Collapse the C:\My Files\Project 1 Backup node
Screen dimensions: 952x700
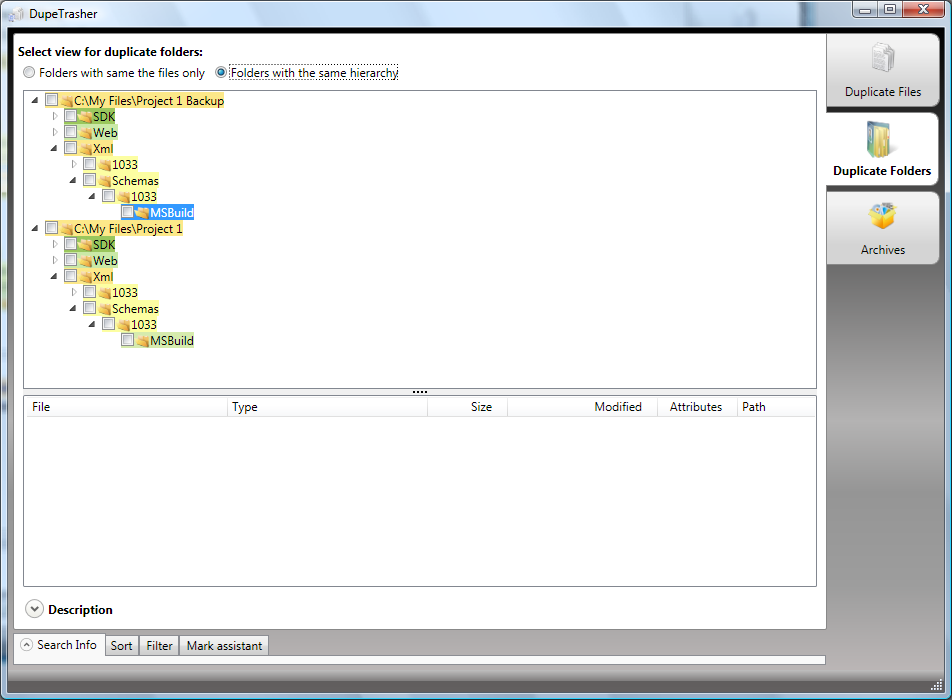pyautogui.click(x=35, y=100)
